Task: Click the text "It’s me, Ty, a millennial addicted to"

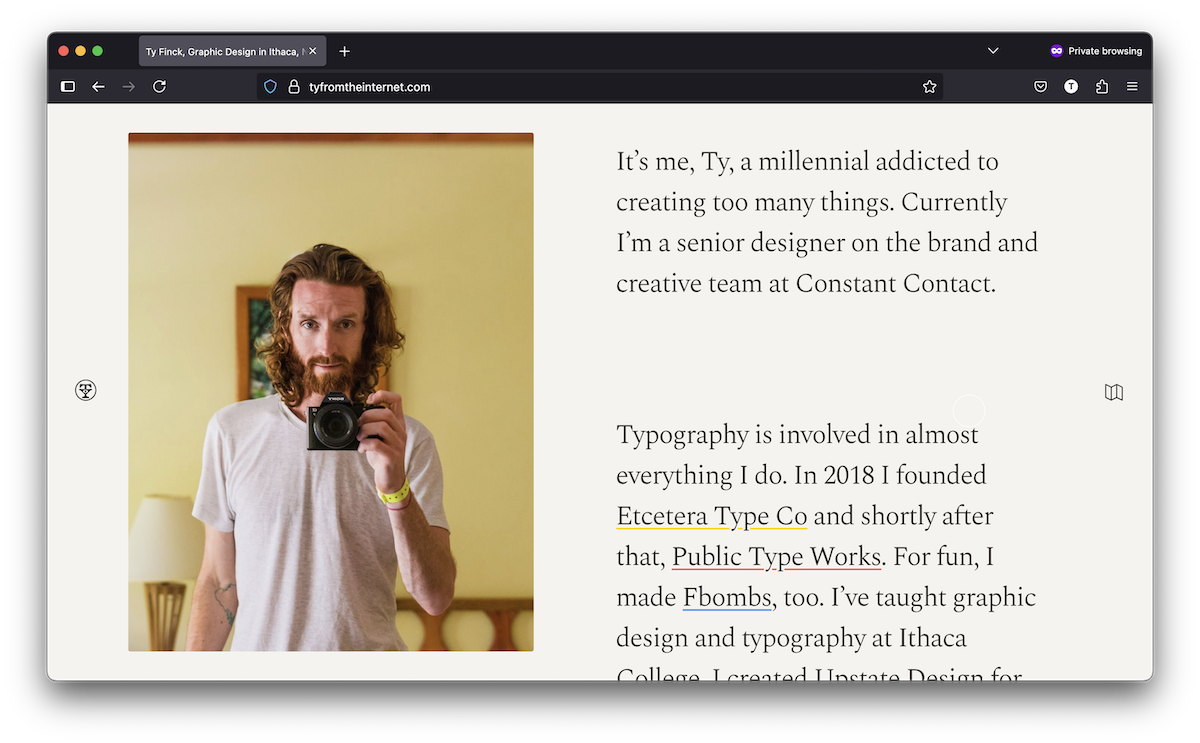Action: coord(807,161)
